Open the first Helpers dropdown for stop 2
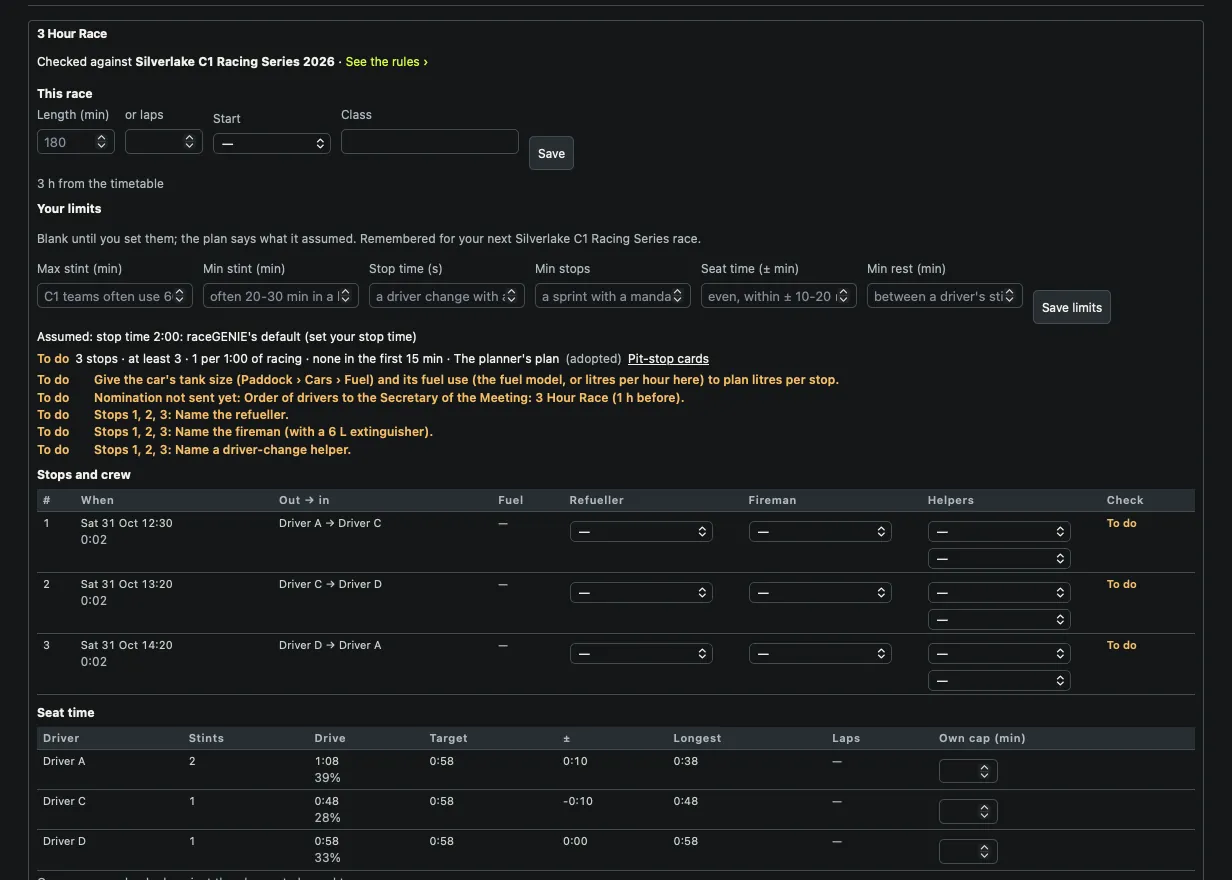Image resolution: width=1232 pixels, height=880 pixels. 999,593
